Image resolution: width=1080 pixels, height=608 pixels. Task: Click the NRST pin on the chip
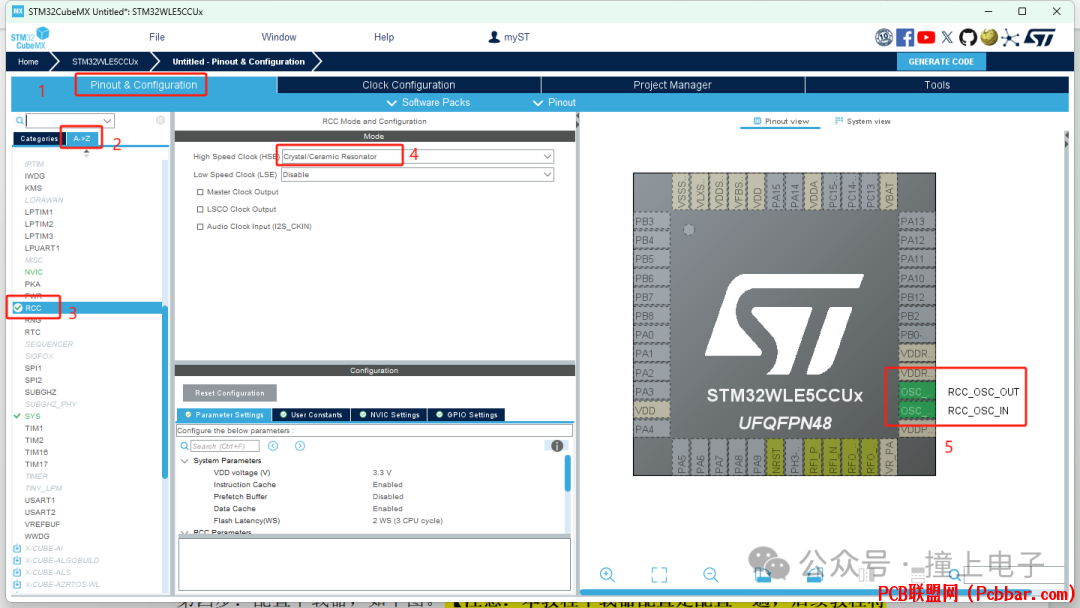point(776,457)
